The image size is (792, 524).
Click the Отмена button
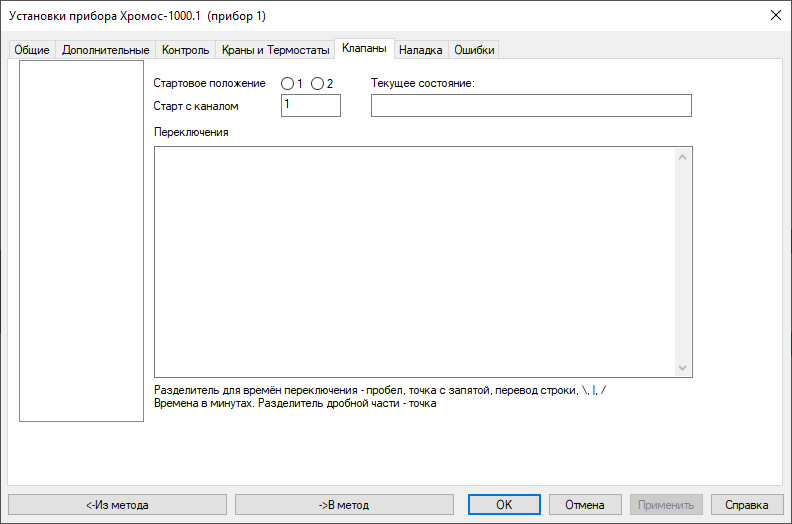click(x=585, y=505)
